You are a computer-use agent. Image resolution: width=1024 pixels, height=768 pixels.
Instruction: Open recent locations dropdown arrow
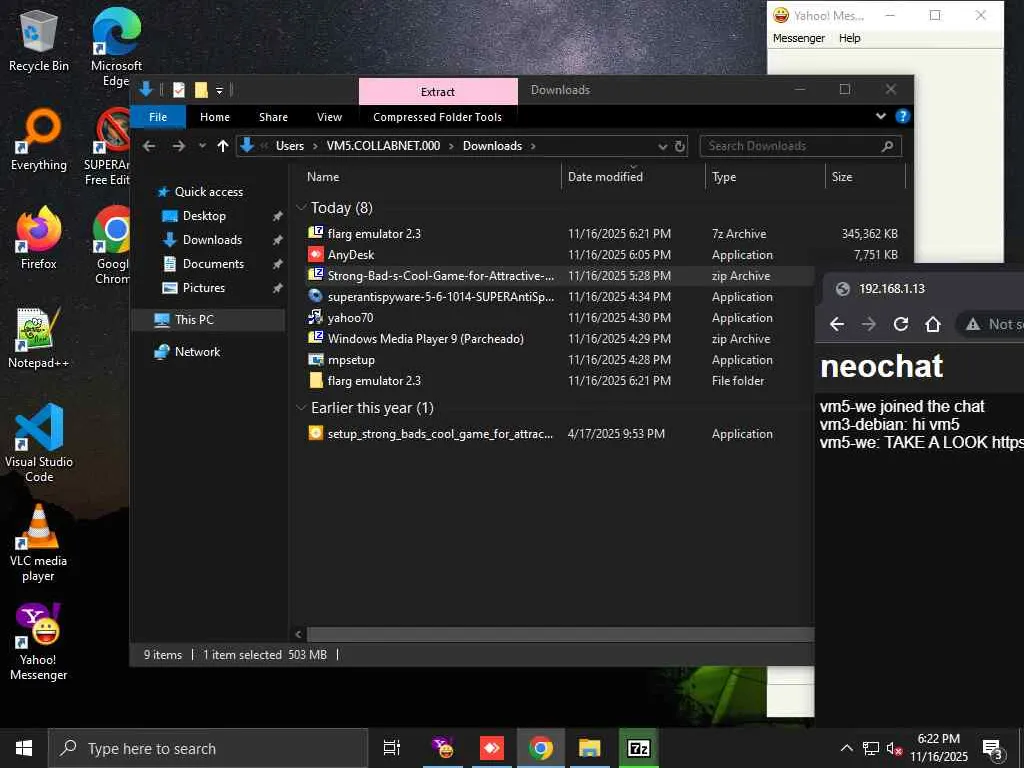tap(202, 146)
